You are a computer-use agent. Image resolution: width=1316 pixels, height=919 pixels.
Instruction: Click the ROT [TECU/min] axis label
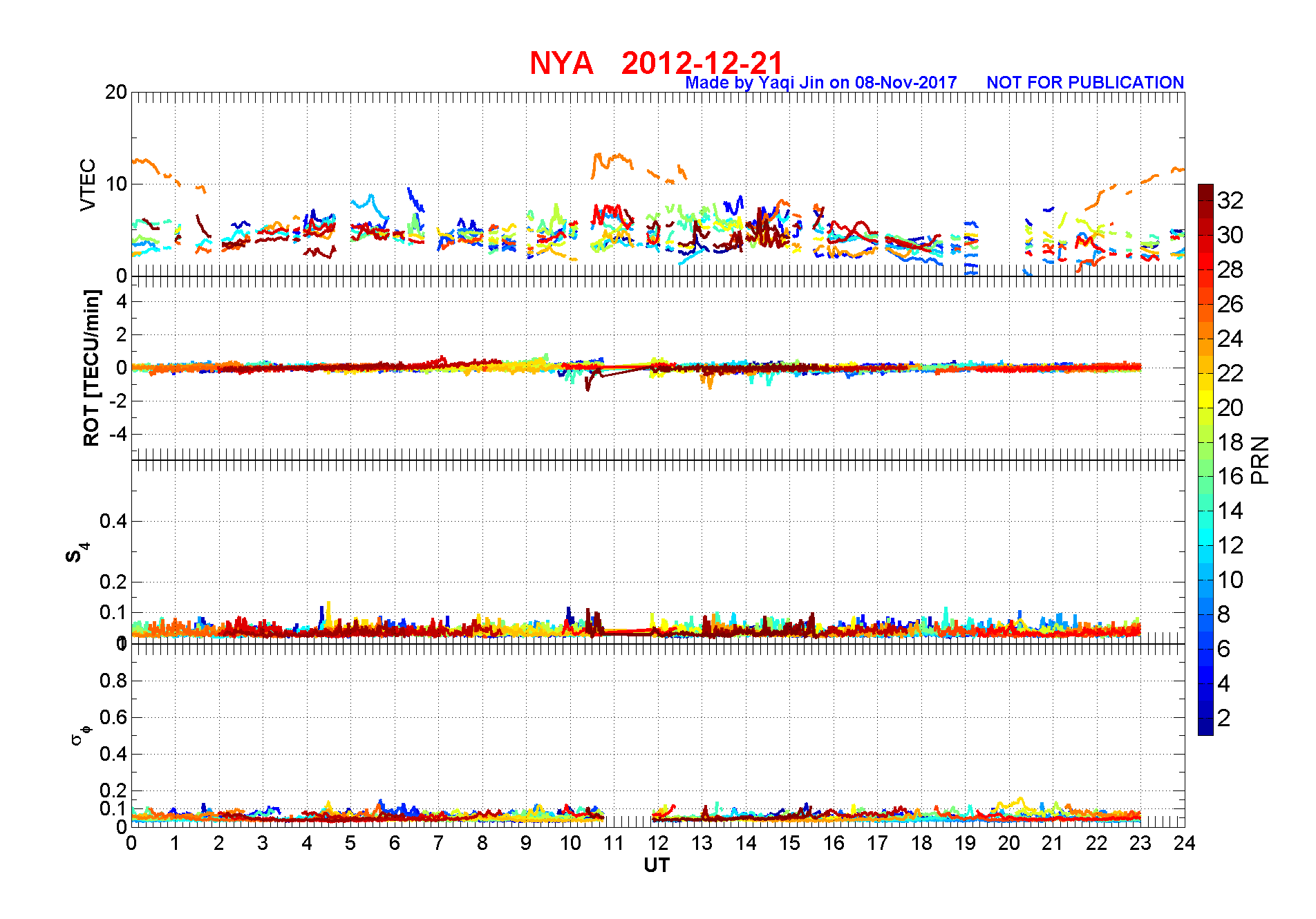pyautogui.click(x=91, y=368)
